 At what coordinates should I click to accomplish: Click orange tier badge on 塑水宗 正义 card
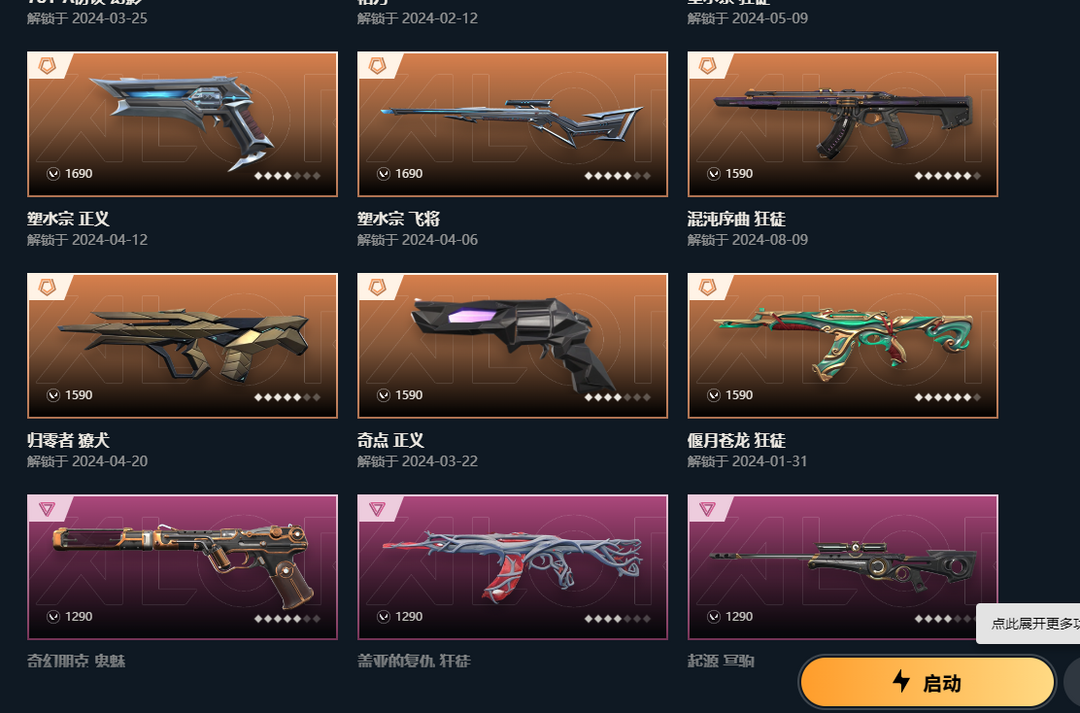[47, 65]
